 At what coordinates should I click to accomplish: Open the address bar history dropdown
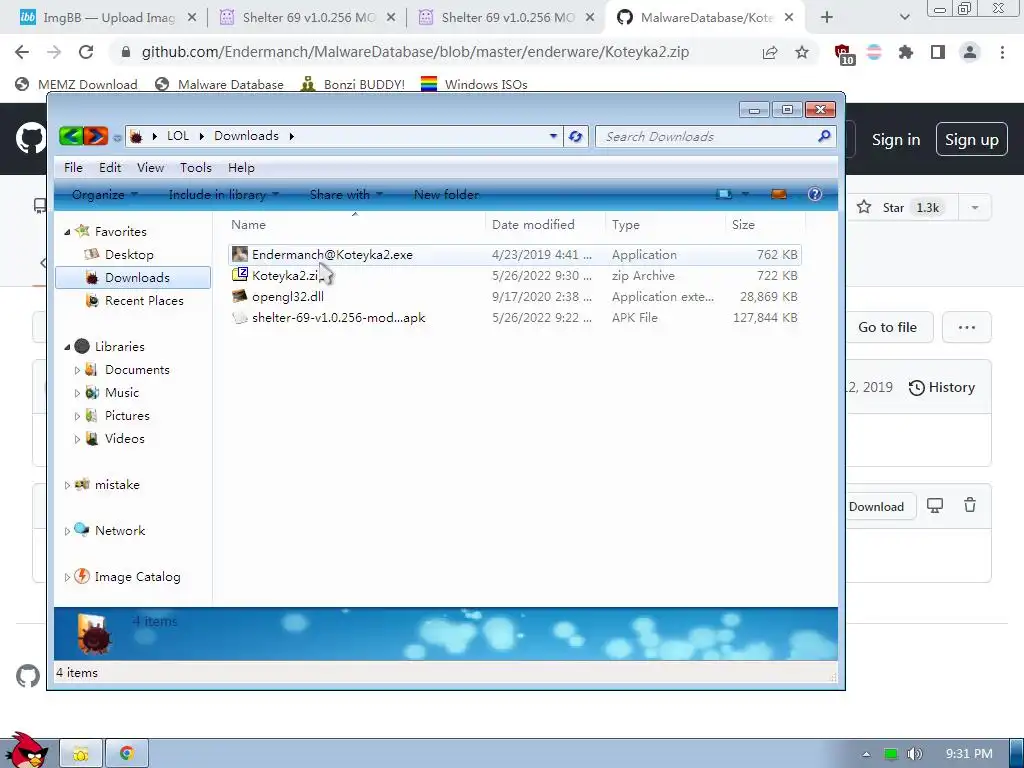(553, 136)
